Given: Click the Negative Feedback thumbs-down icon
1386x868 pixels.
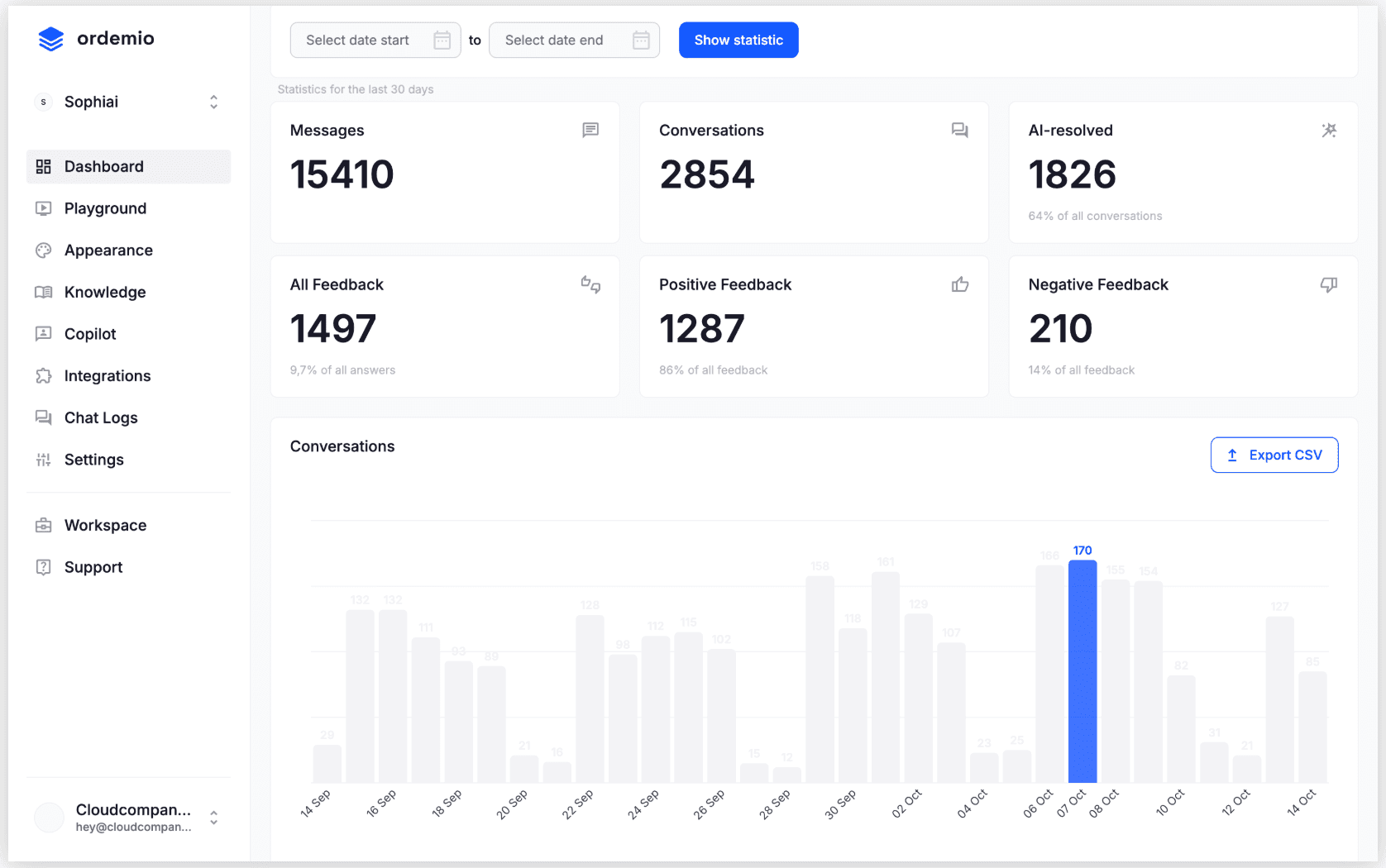Looking at the screenshot, I should coord(1329,284).
